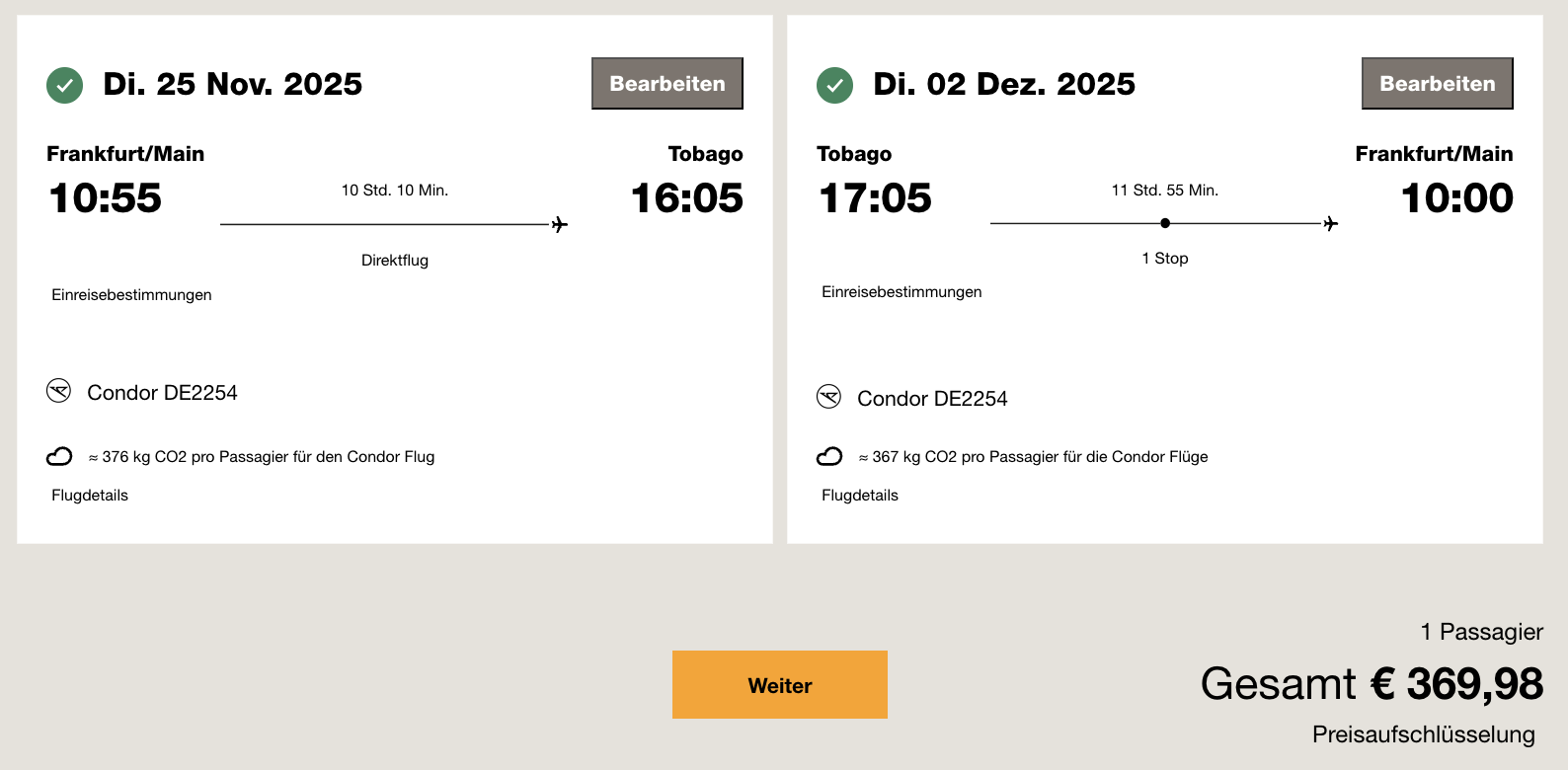Open Einreisebestimmungen for the outbound flight
1568x770 pixels.
coord(131,294)
